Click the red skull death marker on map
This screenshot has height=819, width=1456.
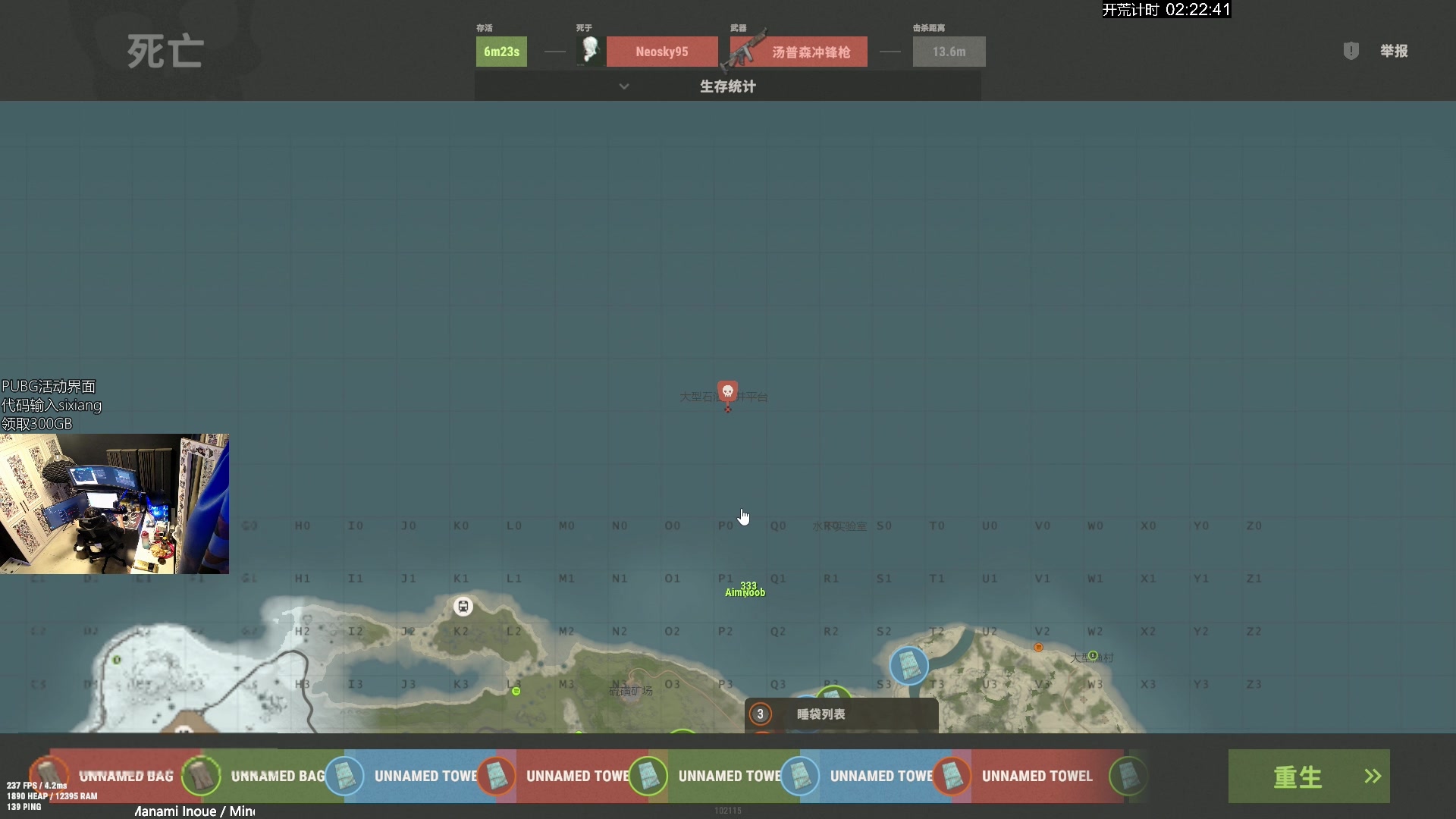point(727,391)
